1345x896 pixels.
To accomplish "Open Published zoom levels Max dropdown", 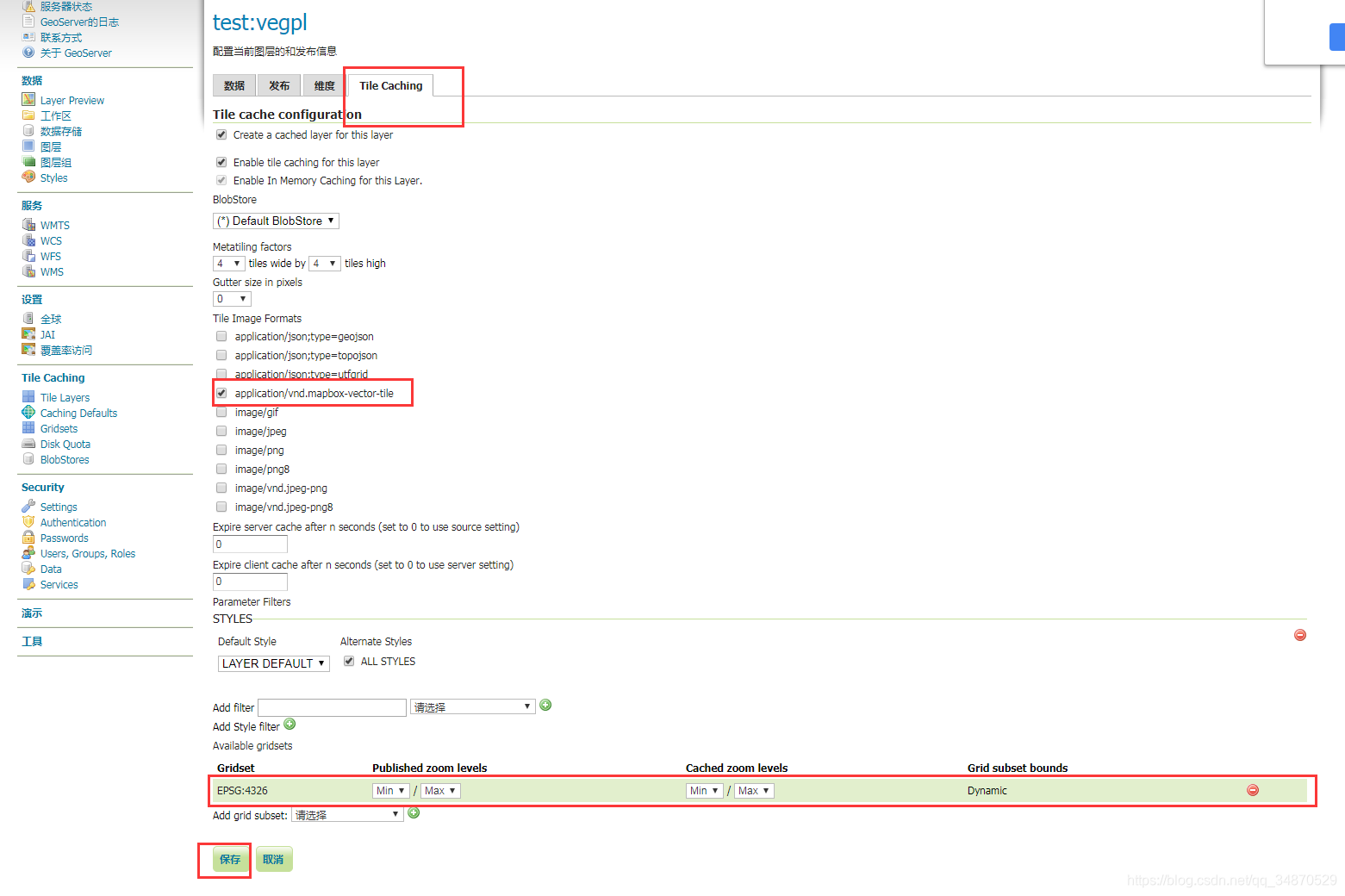I will point(440,791).
